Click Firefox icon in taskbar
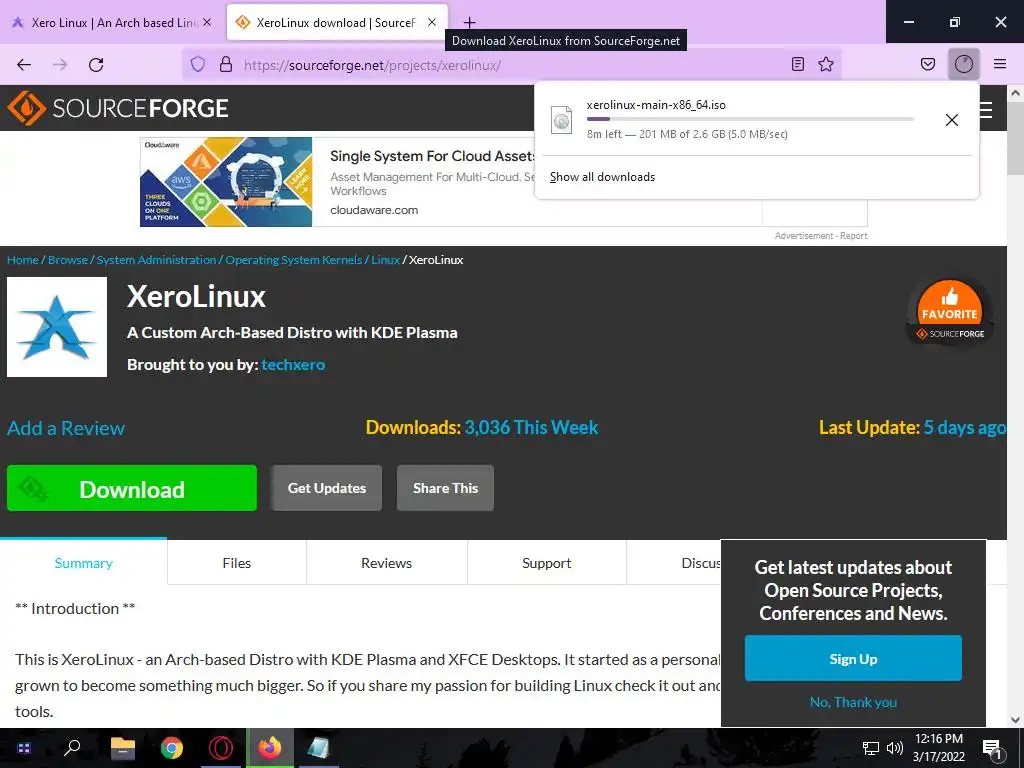Image resolution: width=1024 pixels, height=768 pixels. [x=270, y=748]
